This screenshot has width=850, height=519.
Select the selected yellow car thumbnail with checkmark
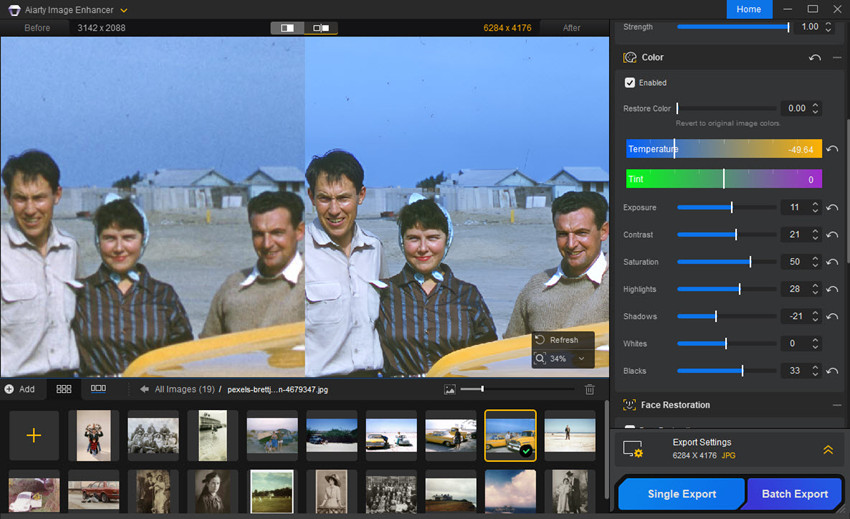point(510,435)
